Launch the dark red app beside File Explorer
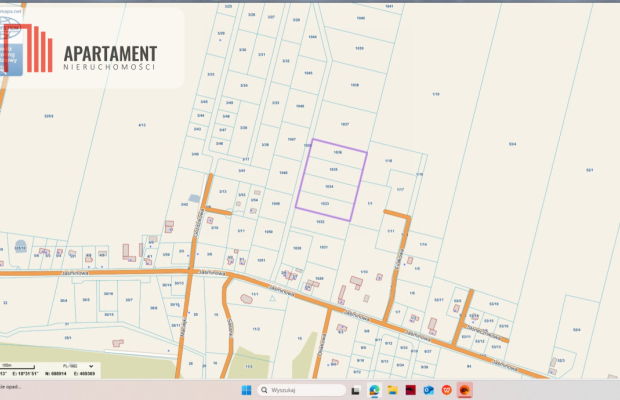The height and width of the screenshot is (400, 620). [410, 388]
